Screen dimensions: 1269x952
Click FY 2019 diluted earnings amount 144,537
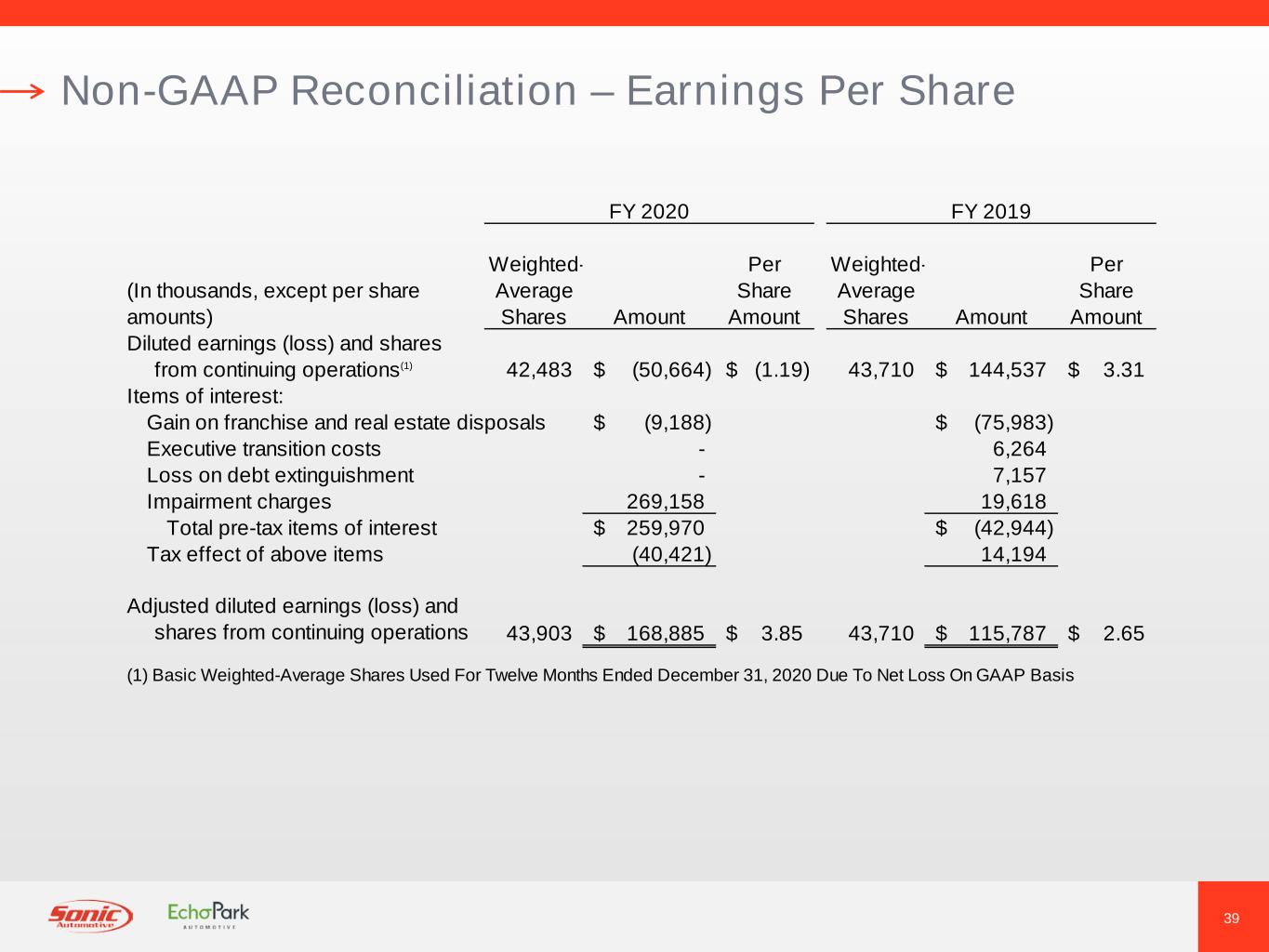point(1007,370)
